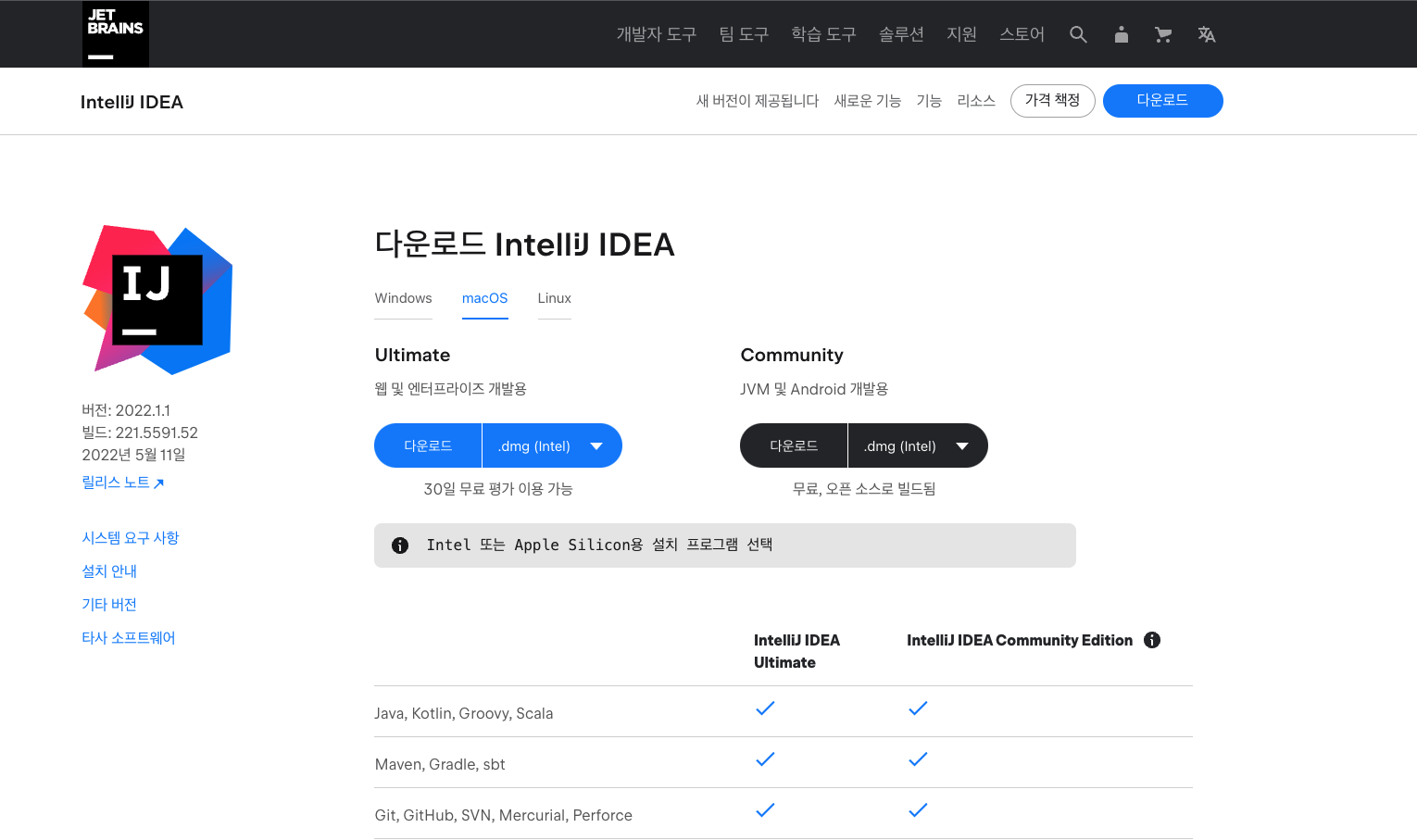Click the Intel 또는 Apple Silicon notice text
Viewport: 1417px width, 840px height.
599,545
